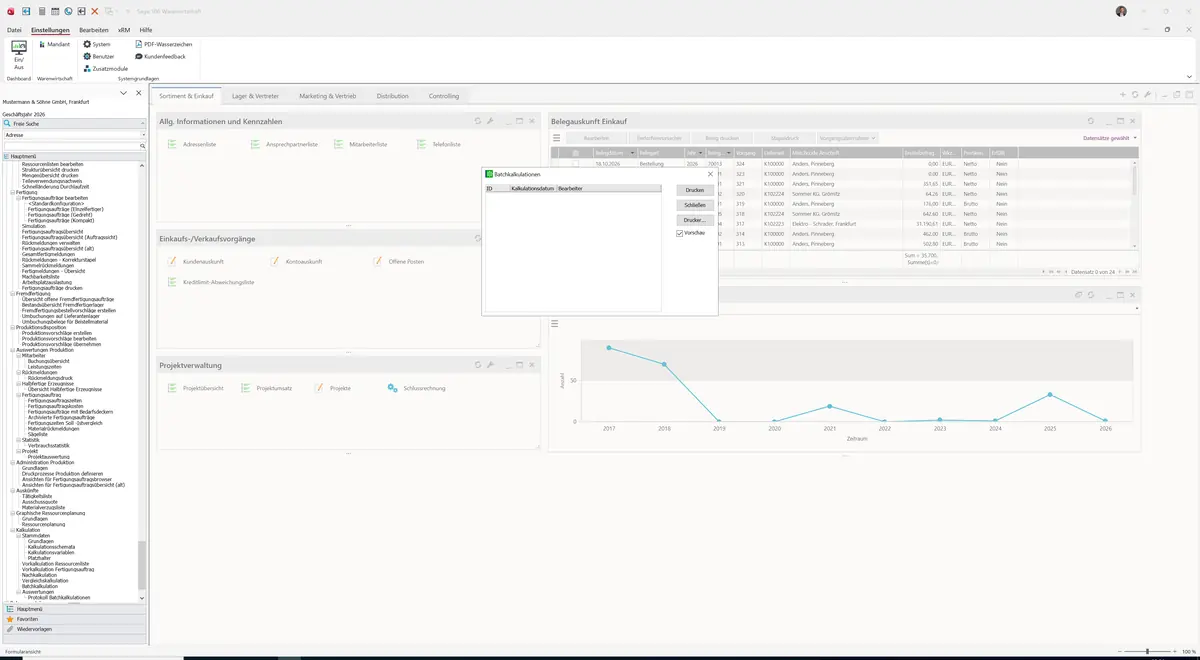Open Benutzer settings
Image resolution: width=1200 pixels, height=660 pixels.
click(x=98, y=57)
